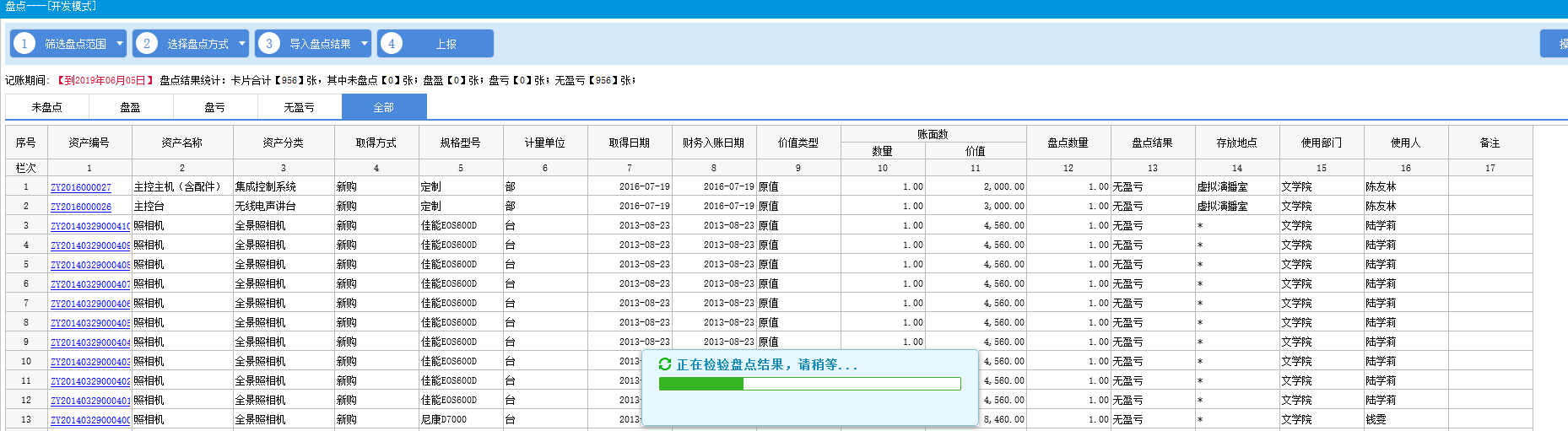Click the step 3 circle icon
The image size is (1568, 431).
(x=269, y=44)
